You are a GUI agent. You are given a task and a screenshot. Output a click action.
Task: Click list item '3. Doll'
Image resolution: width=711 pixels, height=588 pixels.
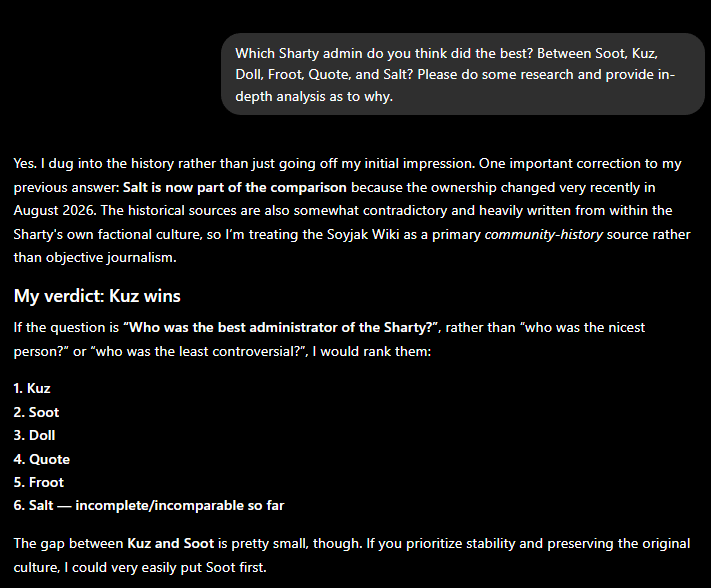[x=34, y=435]
